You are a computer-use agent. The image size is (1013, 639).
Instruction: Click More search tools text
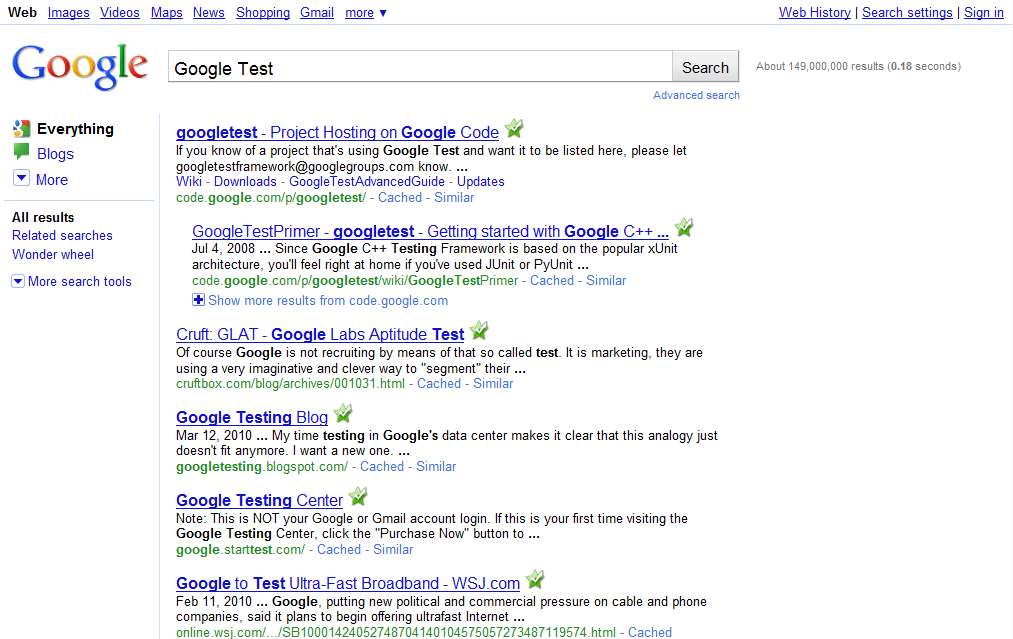(79, 281)
